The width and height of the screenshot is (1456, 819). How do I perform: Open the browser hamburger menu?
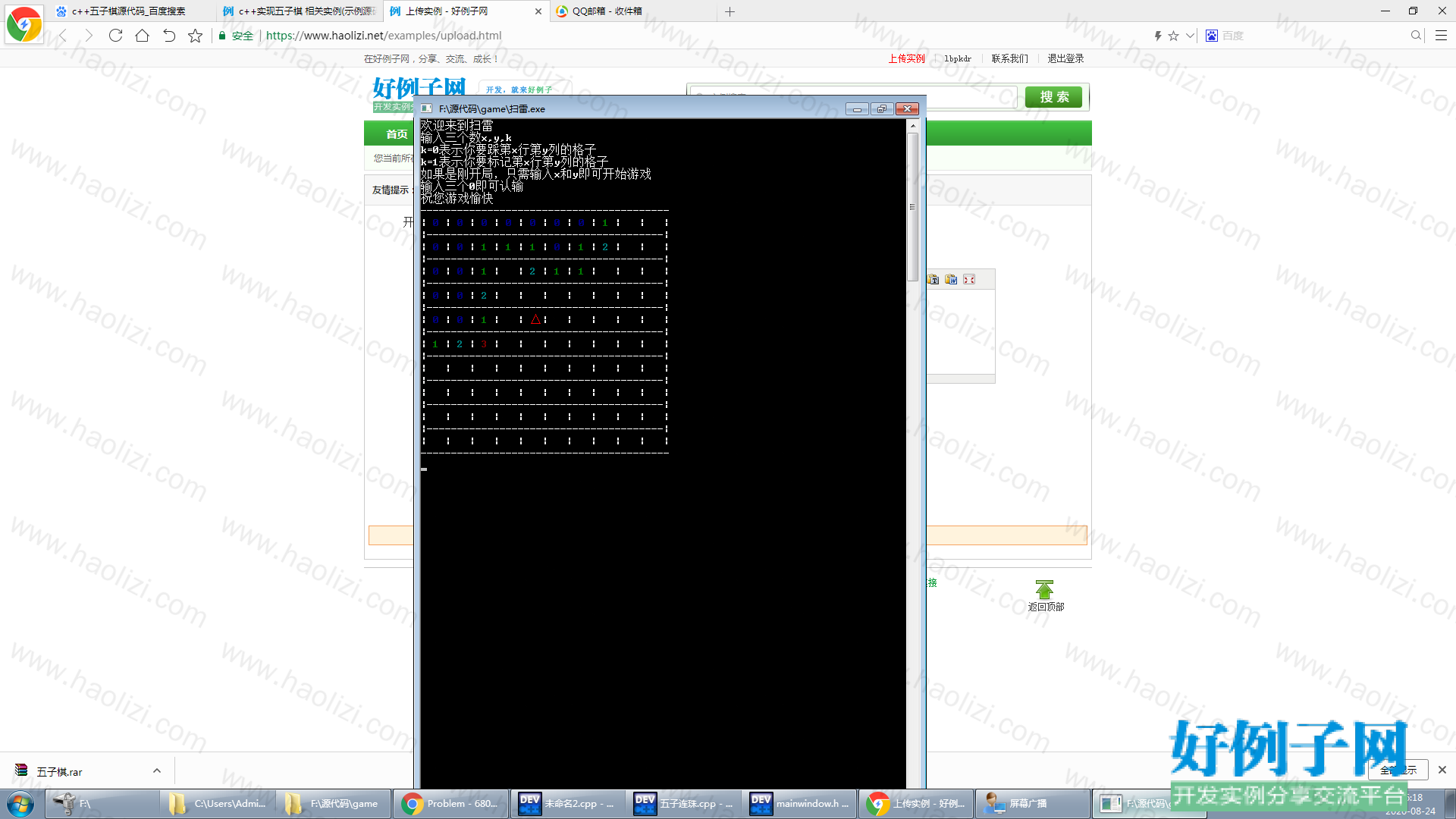[x=1441, y=36]
